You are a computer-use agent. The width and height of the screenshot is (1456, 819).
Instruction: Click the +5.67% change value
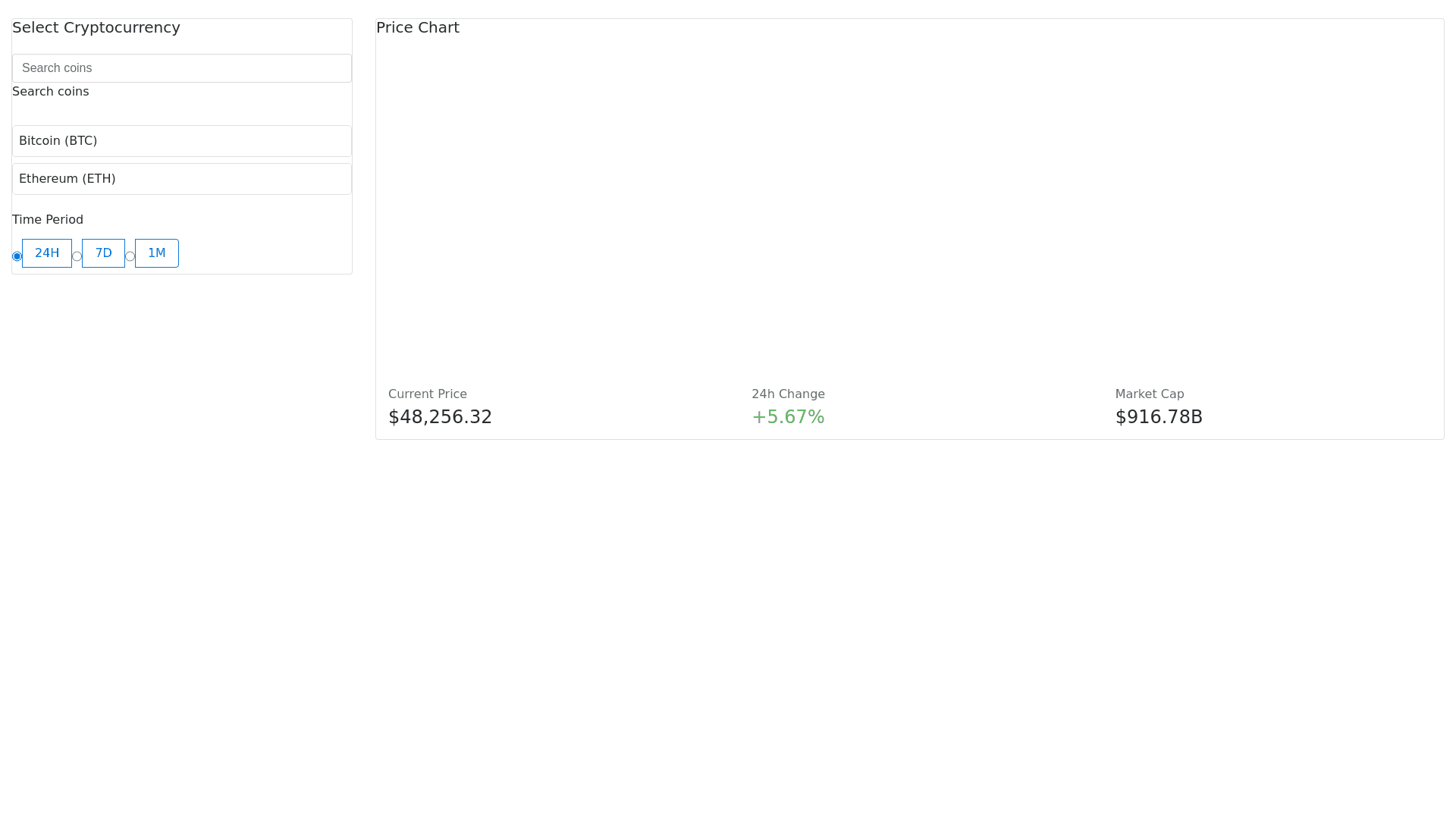(788, 417)
